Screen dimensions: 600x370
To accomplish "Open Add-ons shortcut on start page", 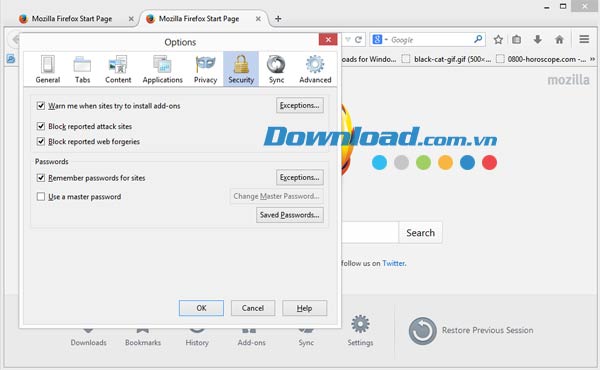I will coord(251,338).
